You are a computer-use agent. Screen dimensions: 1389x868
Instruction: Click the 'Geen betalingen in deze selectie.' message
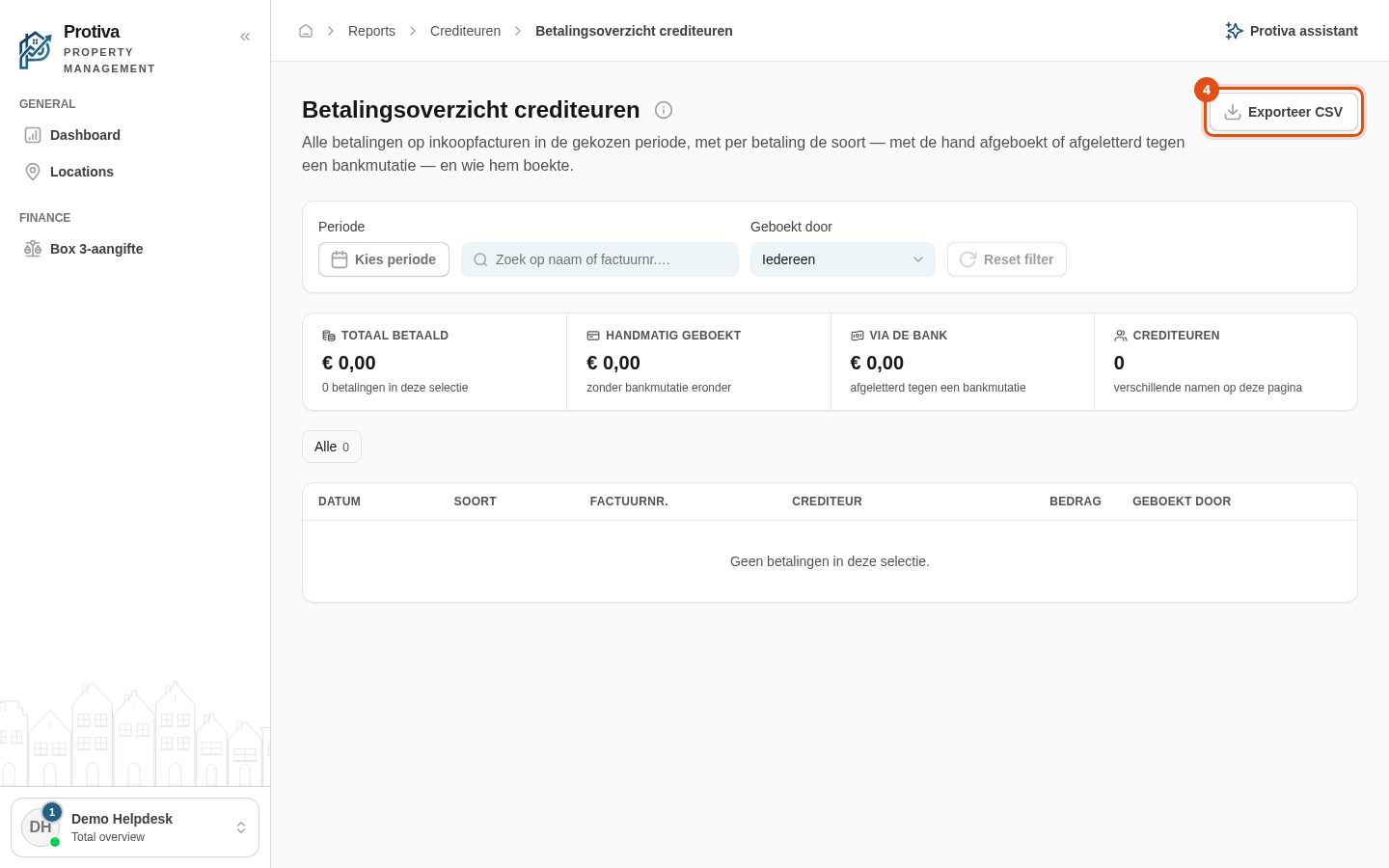[830, 561]
